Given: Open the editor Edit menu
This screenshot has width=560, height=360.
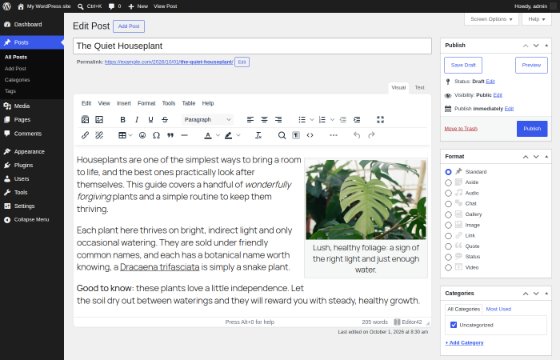Looking at the screenshot, I should tap(86, 103).
